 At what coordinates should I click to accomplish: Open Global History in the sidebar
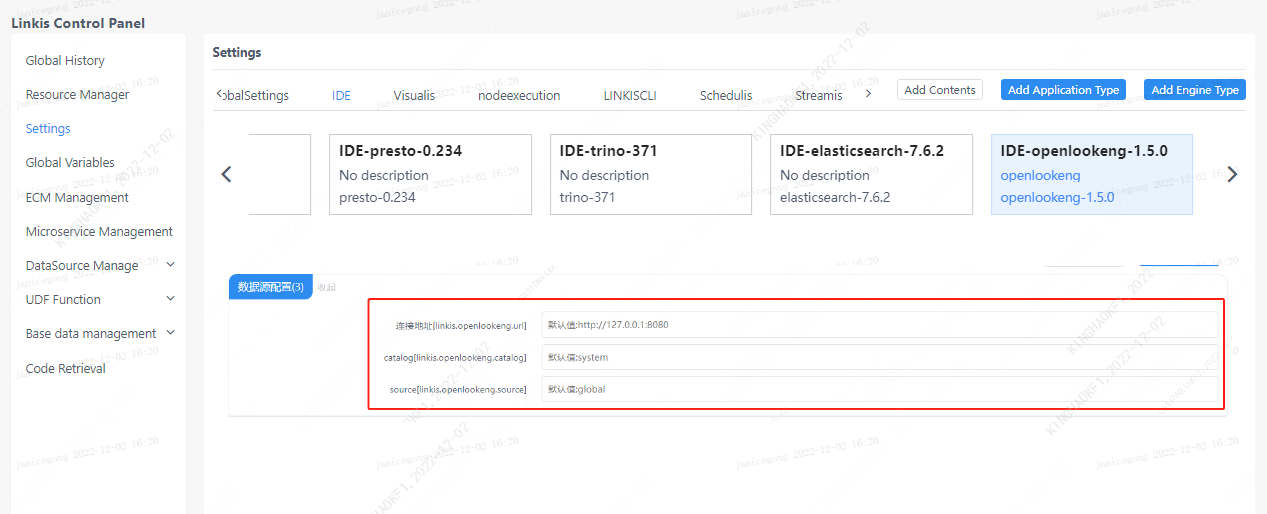[65, 61]
